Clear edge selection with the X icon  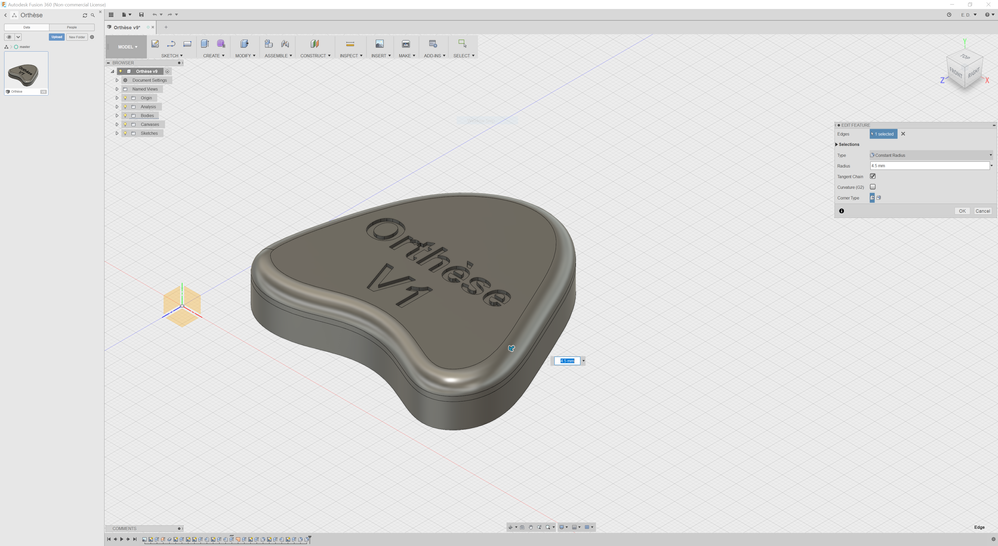point(903,134)
